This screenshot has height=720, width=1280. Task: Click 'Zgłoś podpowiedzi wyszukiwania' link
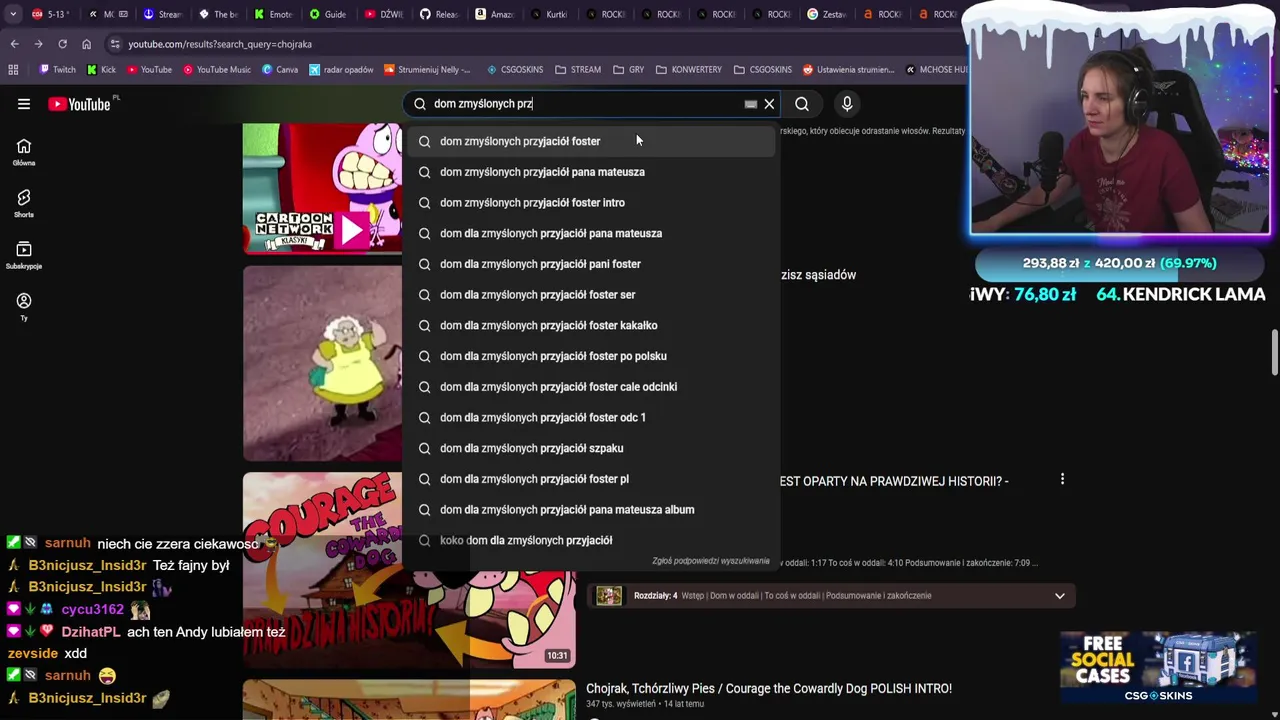point(711,561)
